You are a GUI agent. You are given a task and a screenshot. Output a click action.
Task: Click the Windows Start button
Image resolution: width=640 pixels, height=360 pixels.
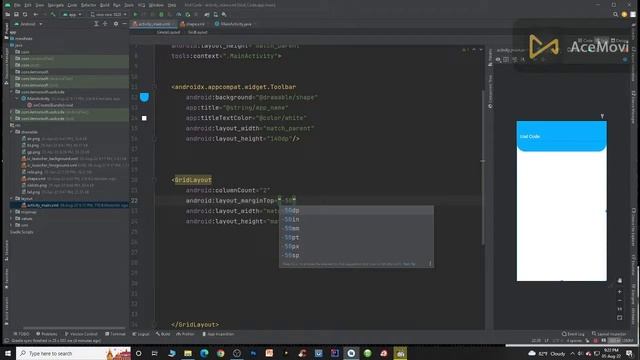8,353
